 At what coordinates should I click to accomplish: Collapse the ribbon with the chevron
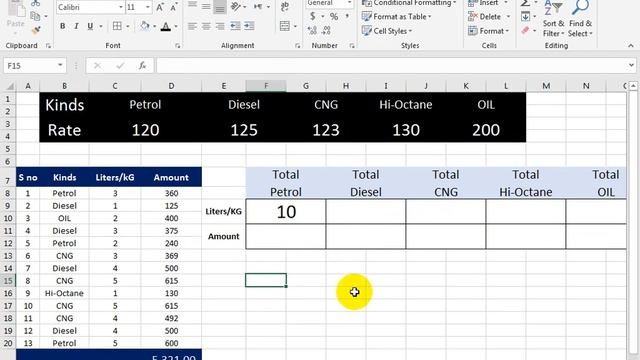point(631,46)
